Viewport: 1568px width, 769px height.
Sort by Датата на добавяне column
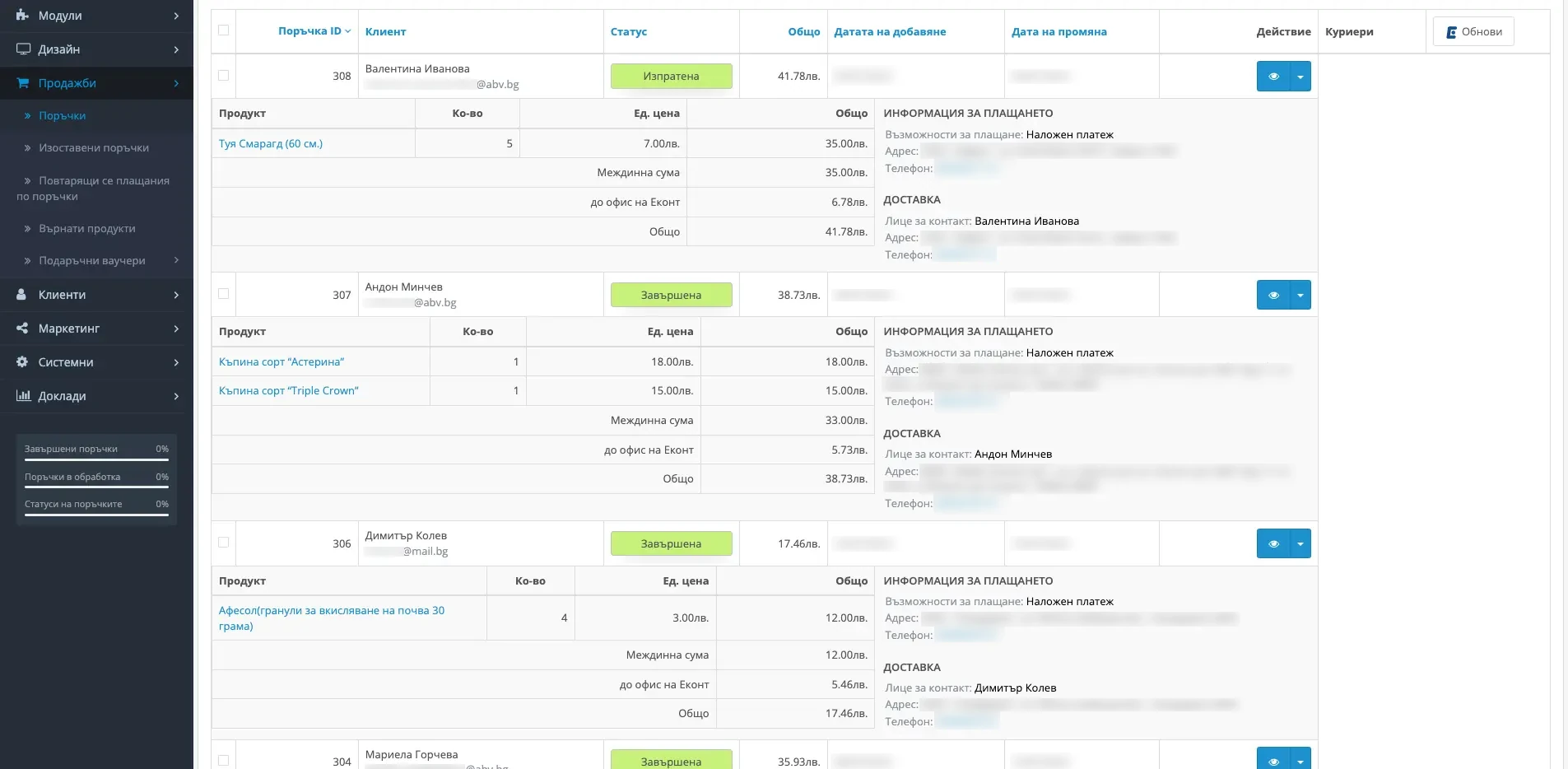[890, 31]
